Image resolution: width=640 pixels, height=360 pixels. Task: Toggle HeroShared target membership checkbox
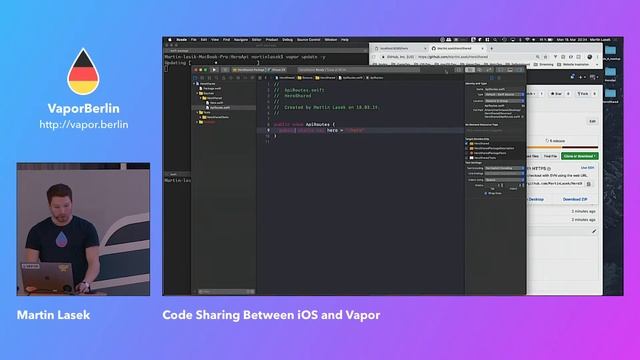pos(466,143)
